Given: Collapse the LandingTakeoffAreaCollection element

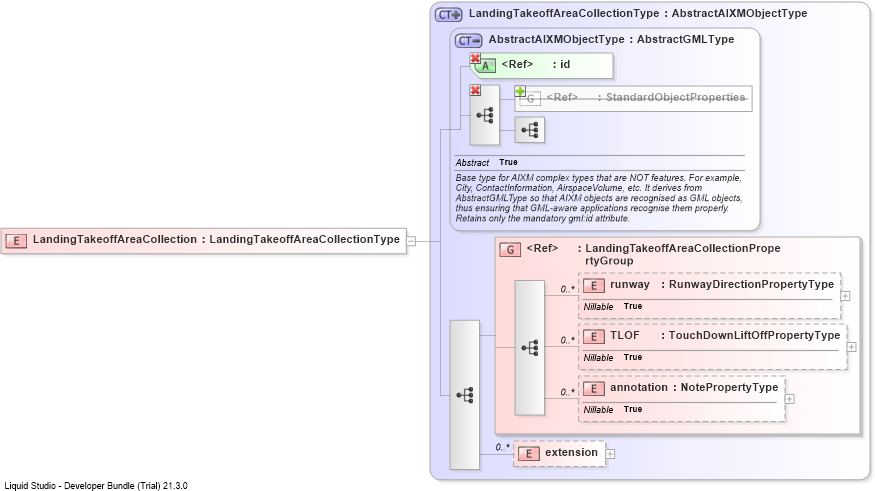Looking at the screenshot, I should [411, 241].
